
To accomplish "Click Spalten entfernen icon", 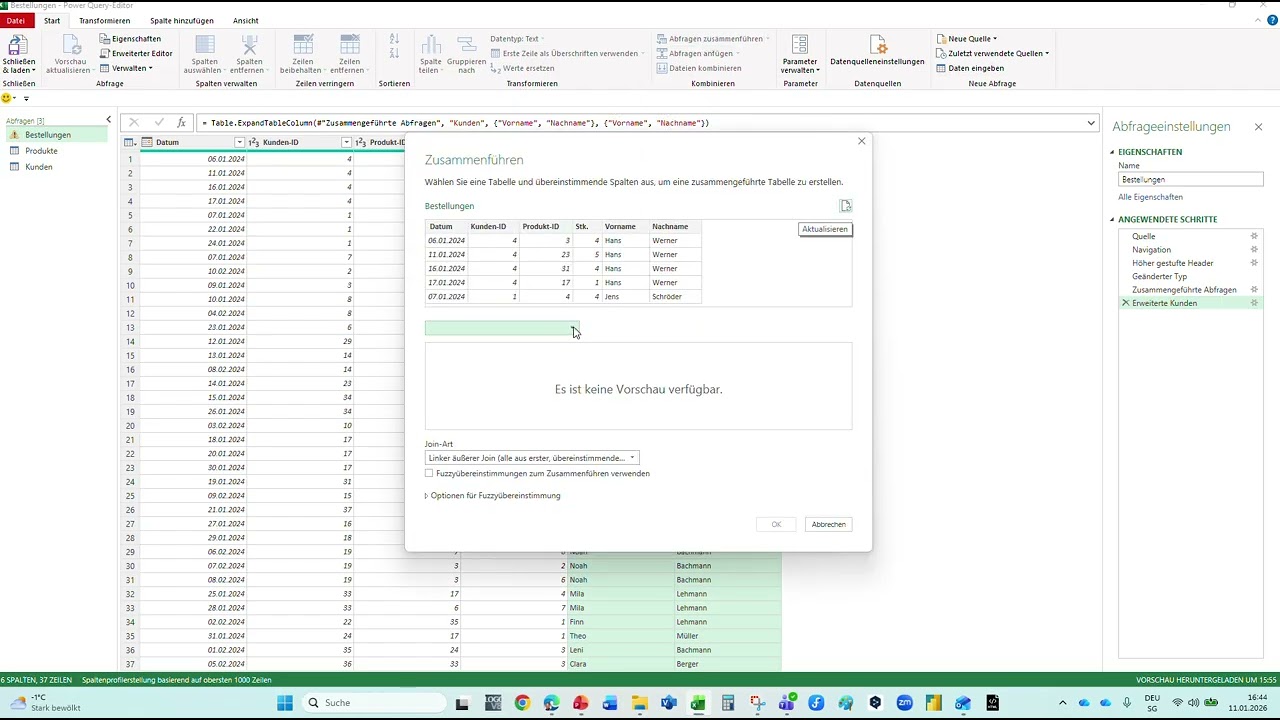I will pos(250,45).
